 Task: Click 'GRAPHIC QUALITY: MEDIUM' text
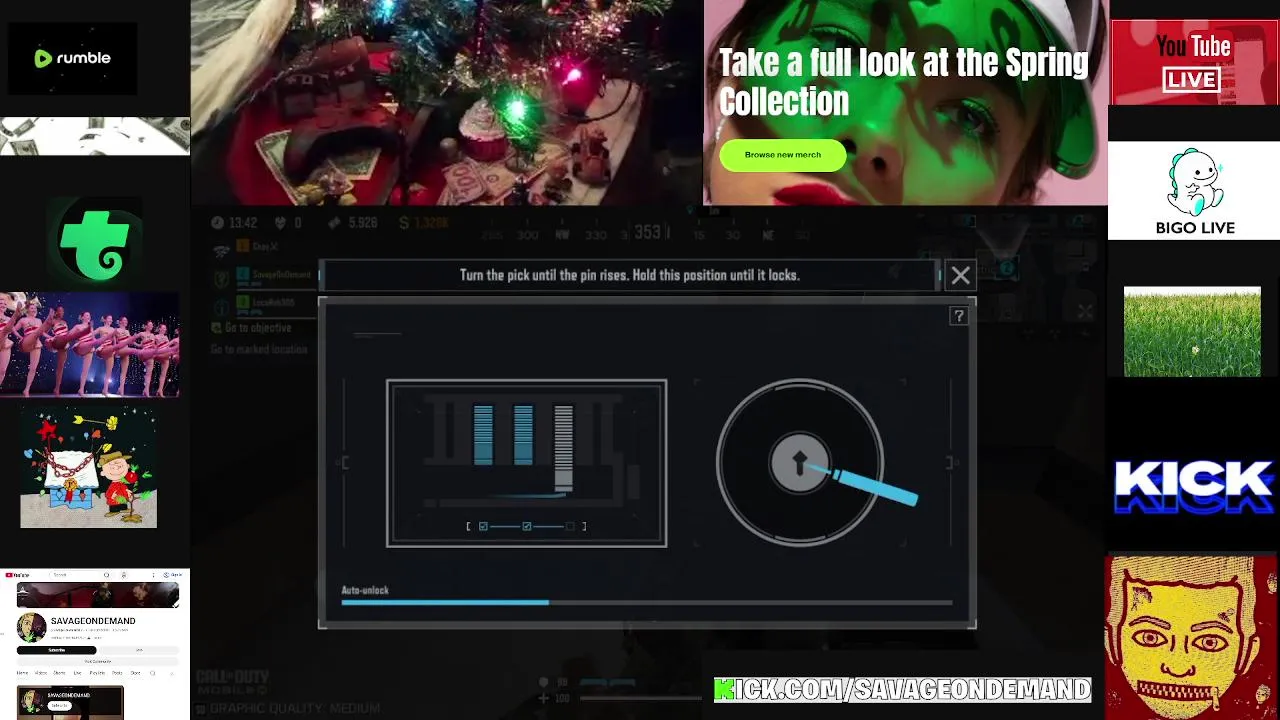pyautogui.click(x=294, y=709)
